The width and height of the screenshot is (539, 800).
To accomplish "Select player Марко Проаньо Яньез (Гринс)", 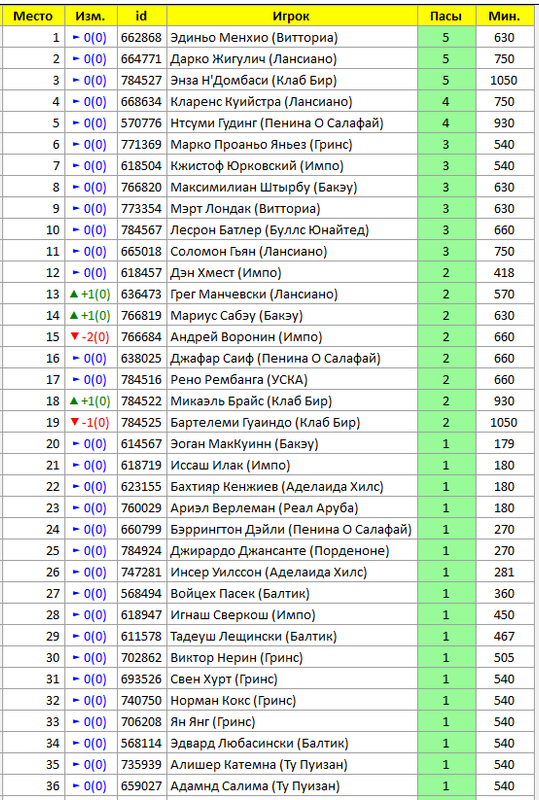I will tap(261, 145).
